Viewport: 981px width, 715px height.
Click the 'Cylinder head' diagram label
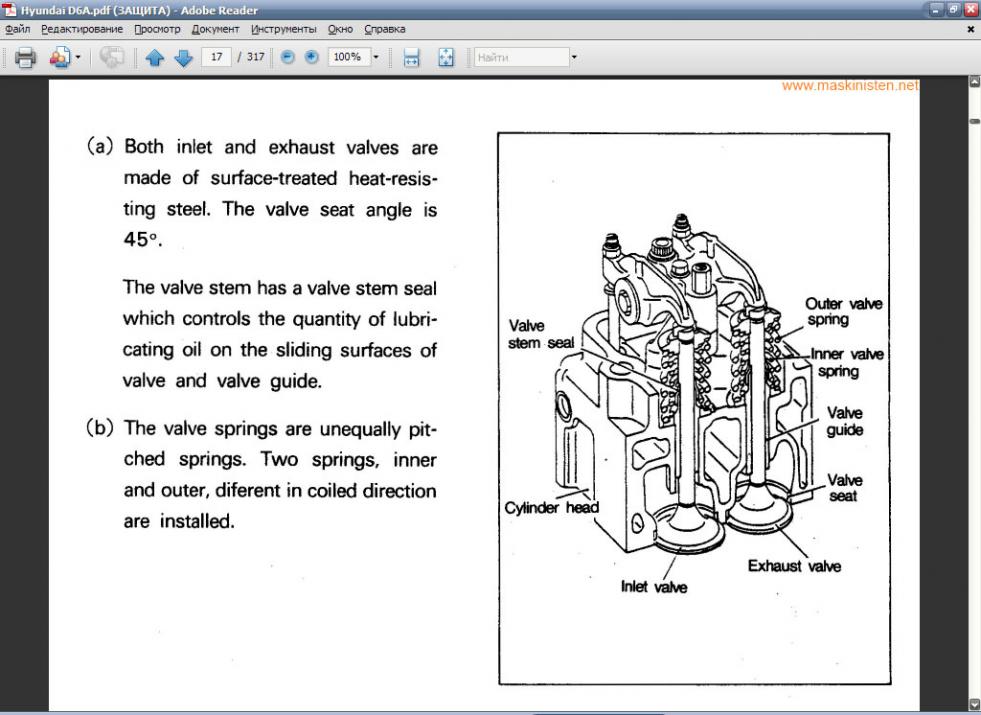[x=551, y=507]
